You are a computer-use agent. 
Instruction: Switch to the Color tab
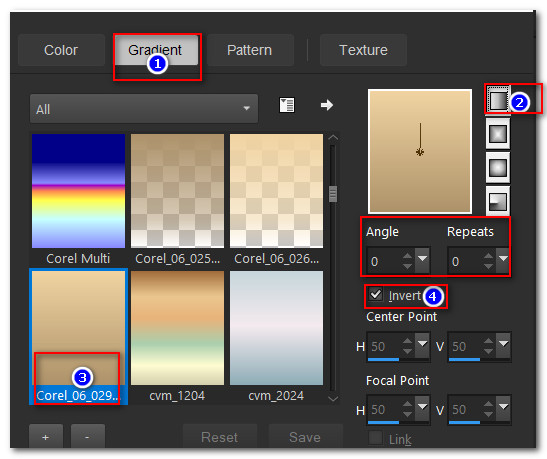tap(61, 50)
